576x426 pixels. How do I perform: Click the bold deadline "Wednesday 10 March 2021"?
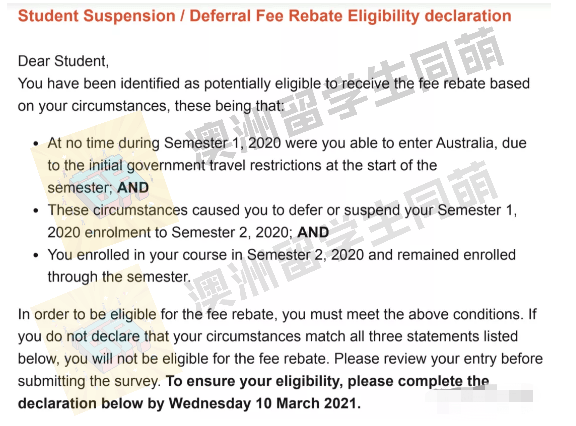coord(263,403)
